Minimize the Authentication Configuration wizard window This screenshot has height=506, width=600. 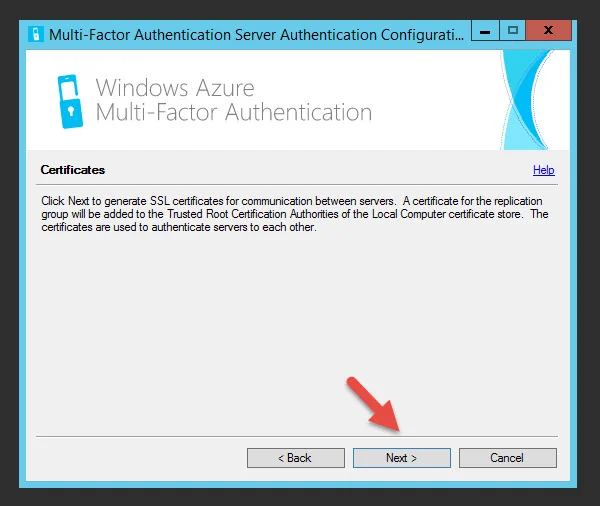[x=485, y=31]
